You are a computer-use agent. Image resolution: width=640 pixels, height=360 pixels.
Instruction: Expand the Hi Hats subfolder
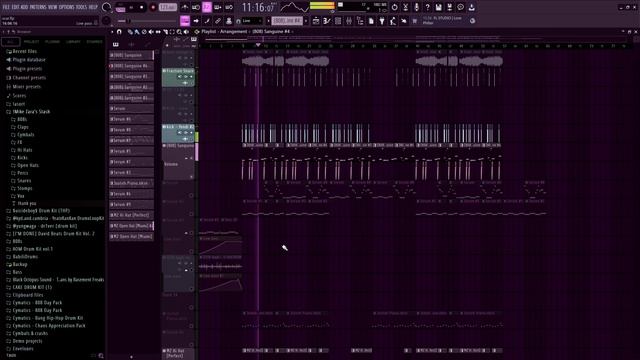pos(24,150)
